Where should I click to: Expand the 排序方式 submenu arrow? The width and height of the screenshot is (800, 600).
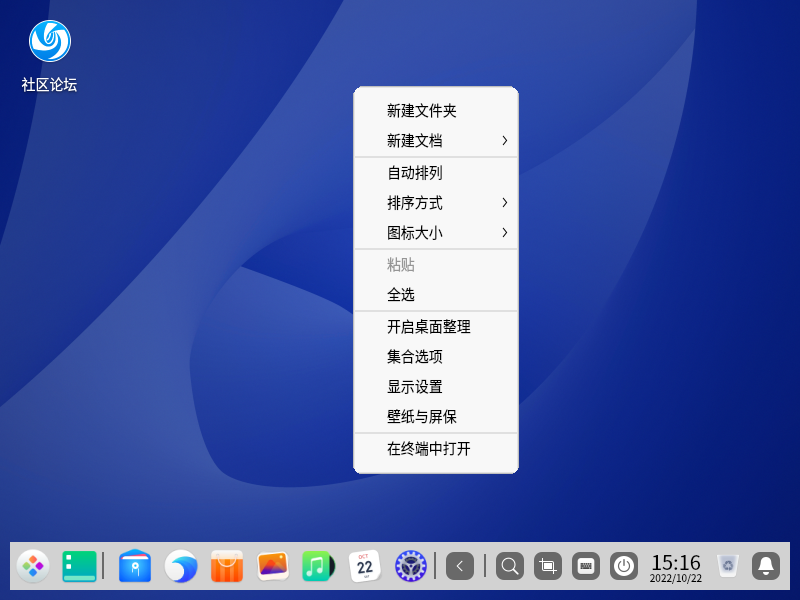coord(505,203)
